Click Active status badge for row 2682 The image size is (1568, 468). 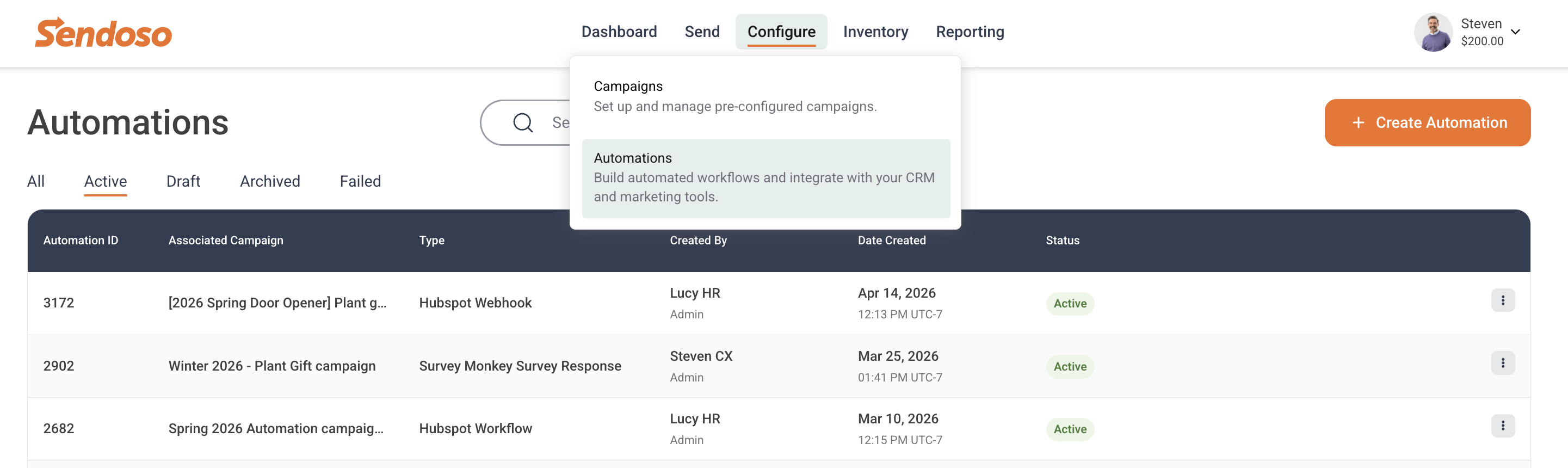click(x=1070, y=429)
